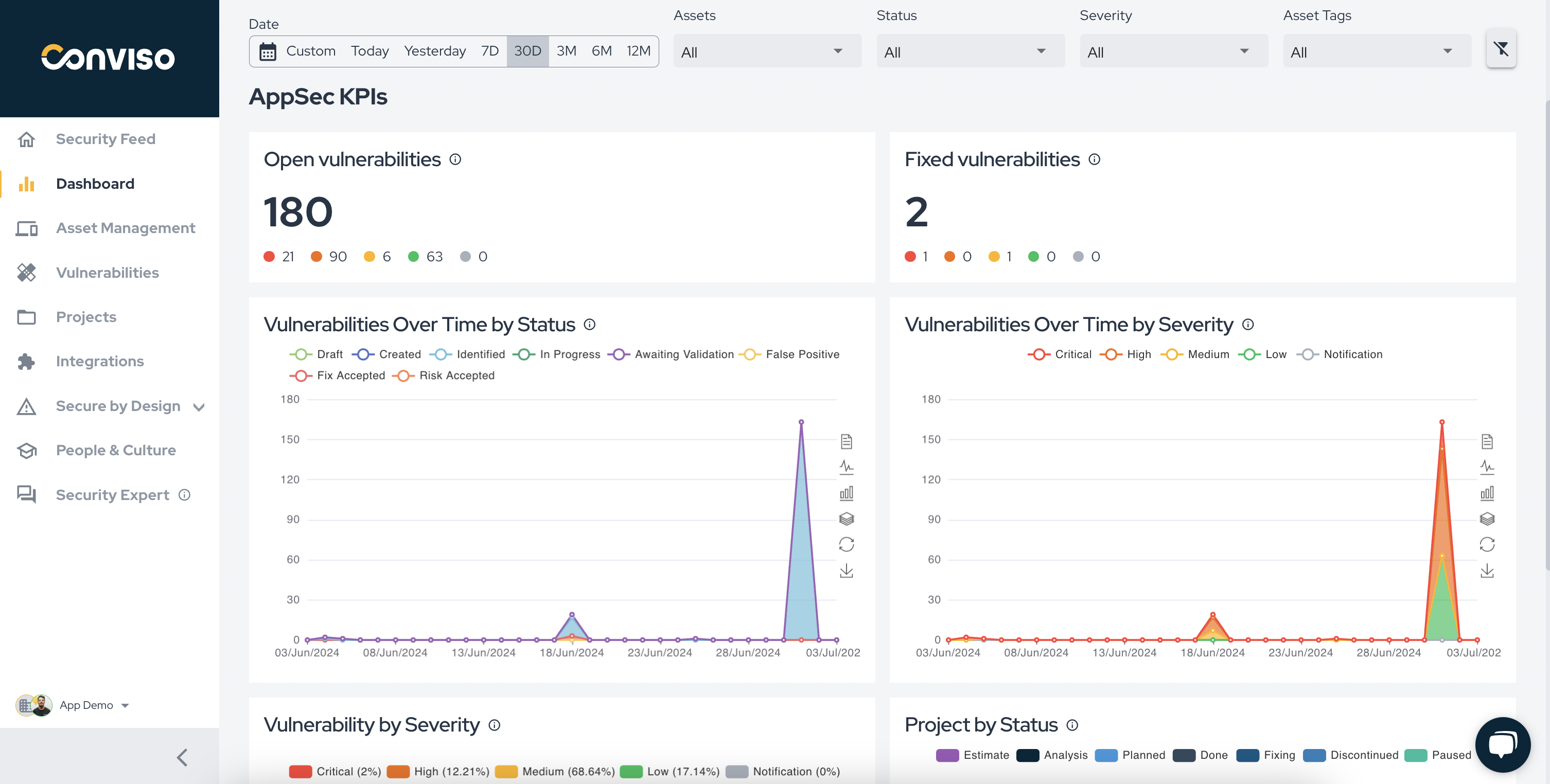Toggle In Progress series in legend
The image size is (1550, 784).
tap(557, 354)
